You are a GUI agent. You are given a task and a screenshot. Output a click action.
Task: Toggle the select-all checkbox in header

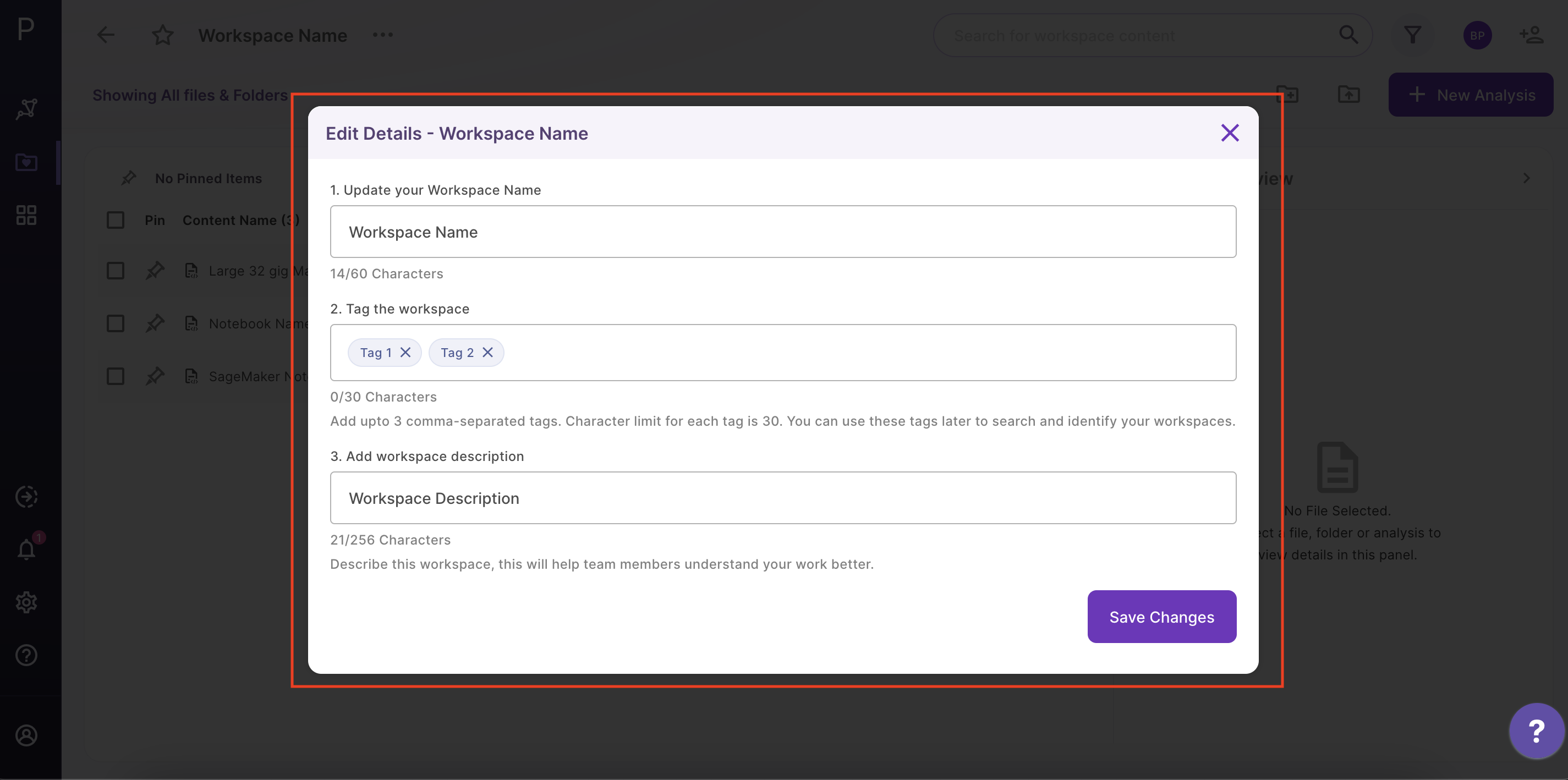(x=115, y=219)
